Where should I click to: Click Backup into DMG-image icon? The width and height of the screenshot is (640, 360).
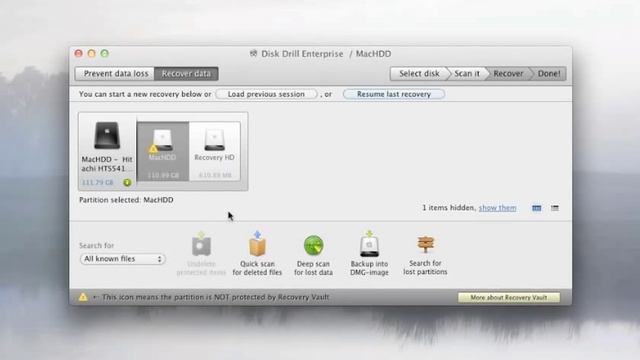tap(369, 244)
